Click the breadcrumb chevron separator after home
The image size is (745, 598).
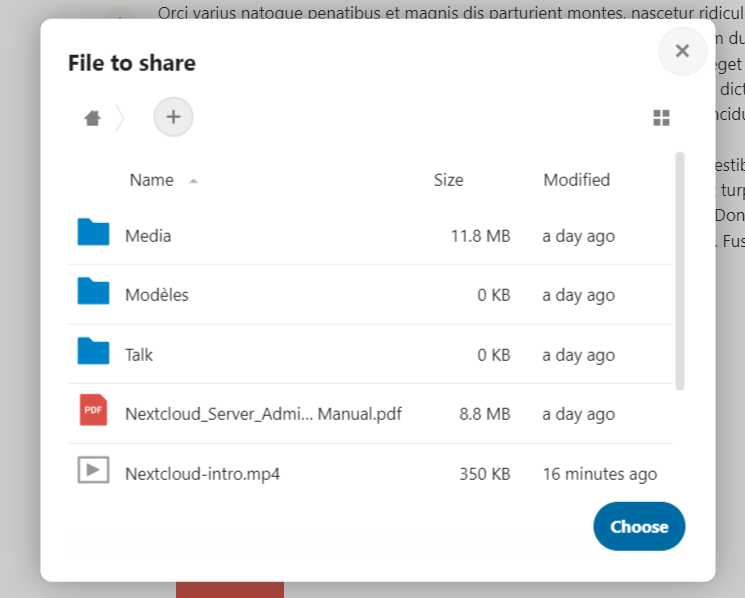click(x=121, y=118)
